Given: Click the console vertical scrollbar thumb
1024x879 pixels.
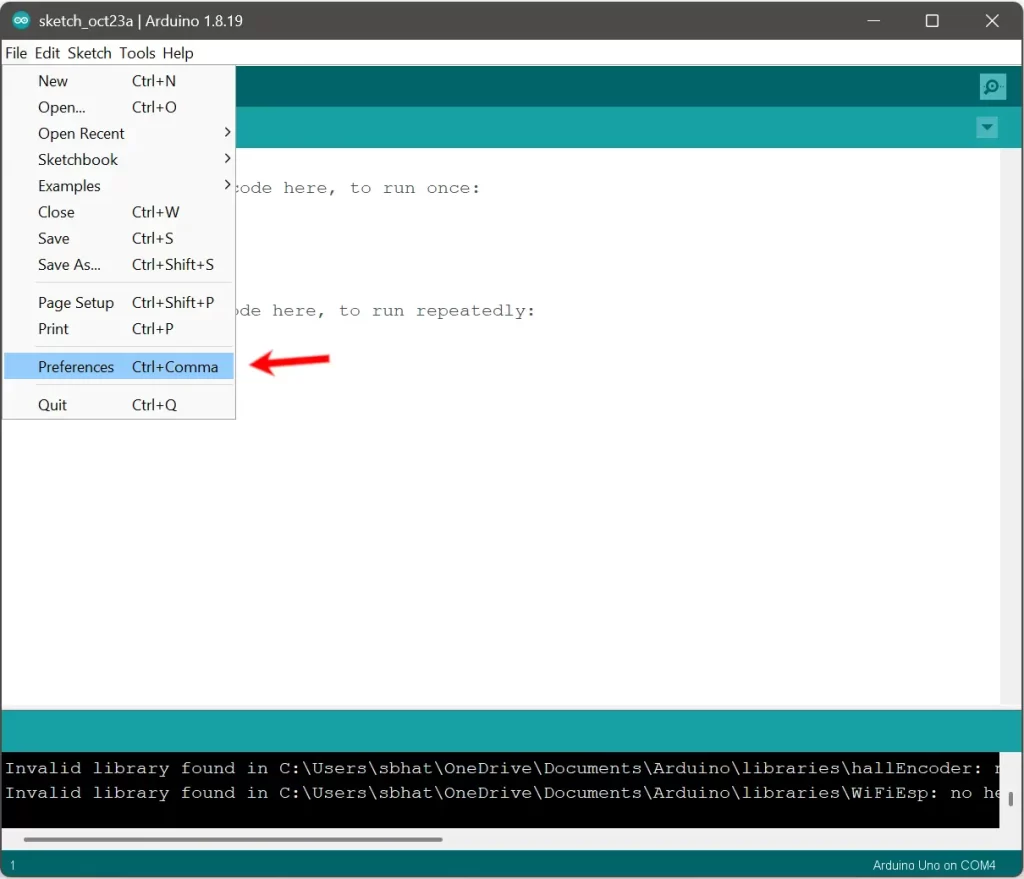Looking at the screenshot, I should (x=1011, y=799).
